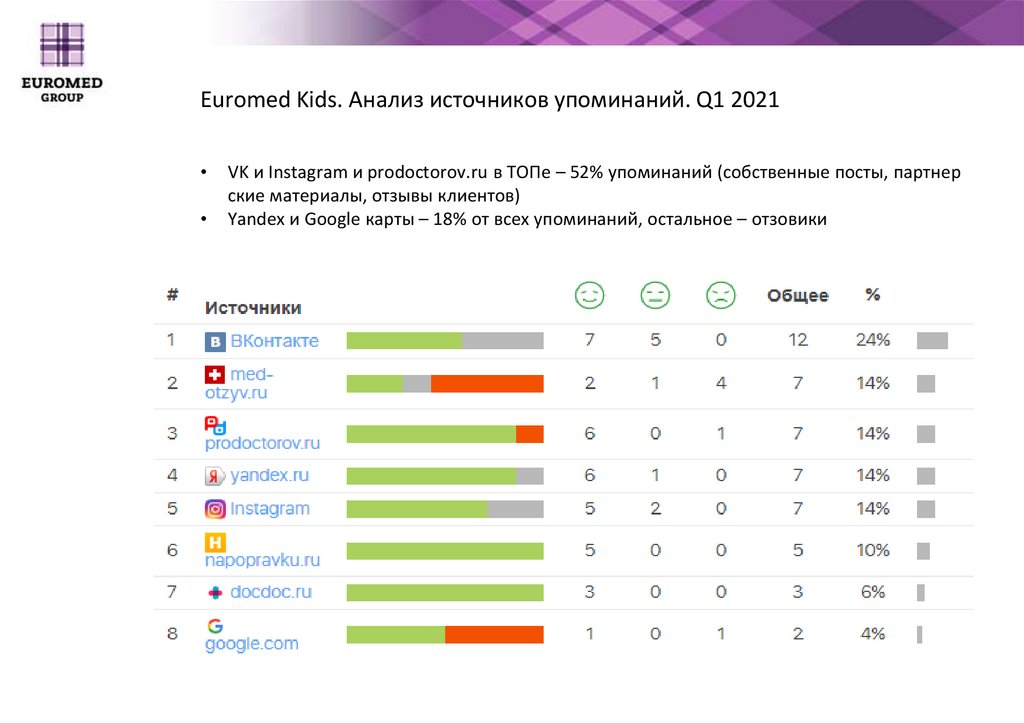Sort by the Источники column header
The width and height of the screenshot is (1024, 723).
(x=253, y=308)
